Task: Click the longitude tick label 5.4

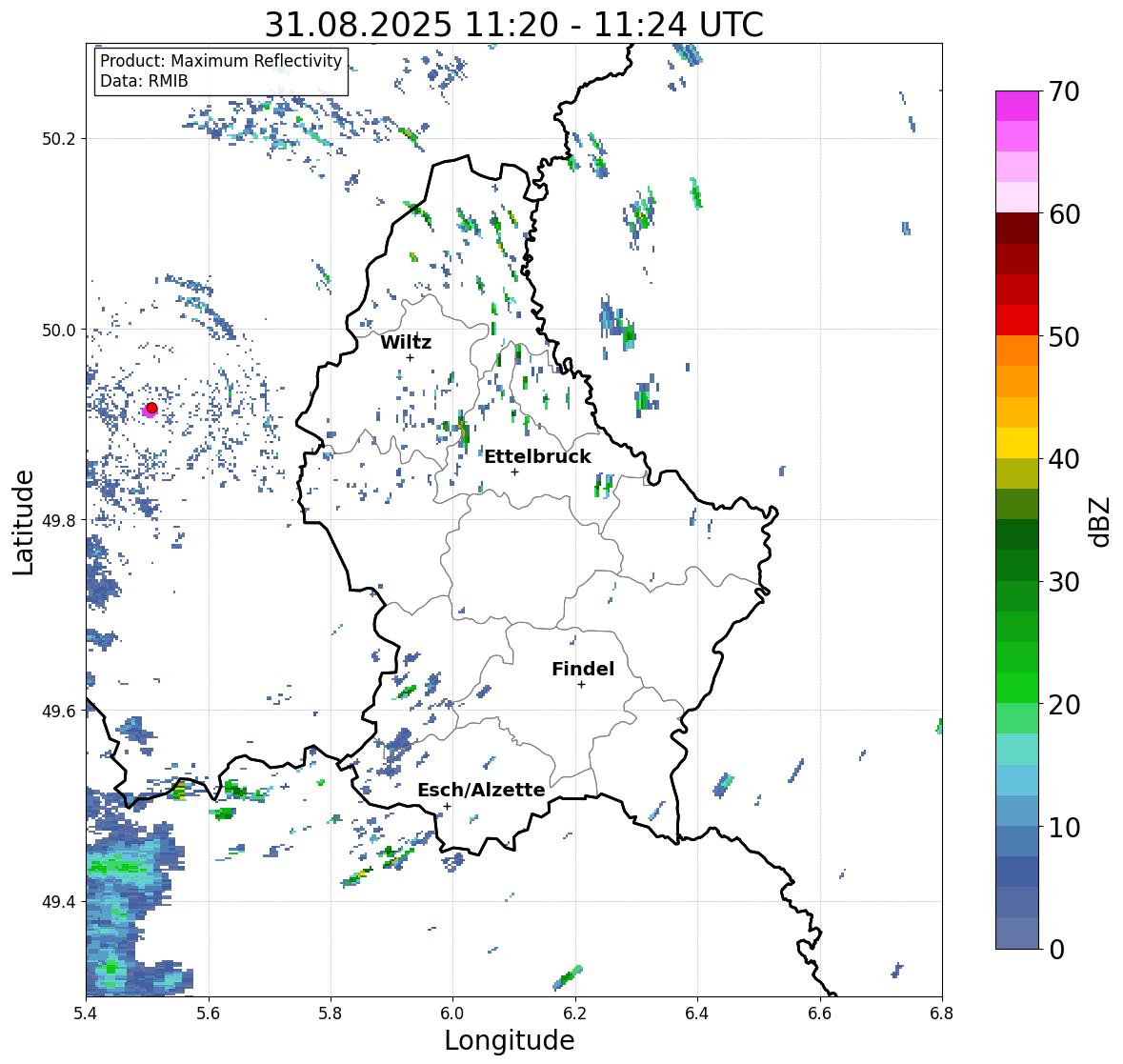Action: click(86, 1013)
